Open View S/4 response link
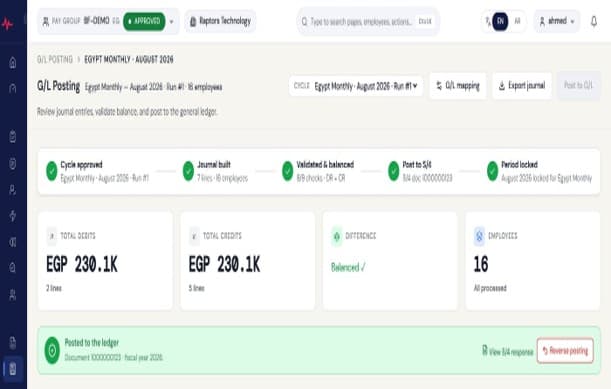This screenshot has height=389, width=611. coord(507,351)
